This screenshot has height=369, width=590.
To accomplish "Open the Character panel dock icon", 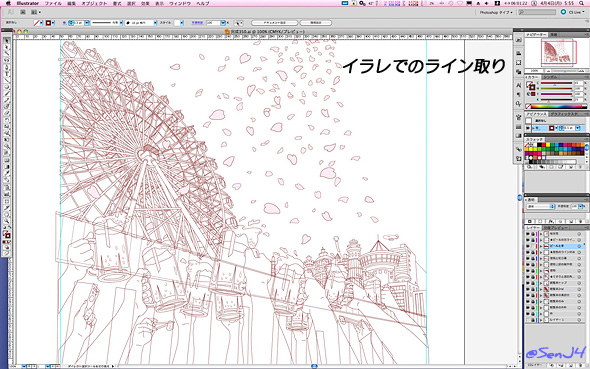I will 519,86.
